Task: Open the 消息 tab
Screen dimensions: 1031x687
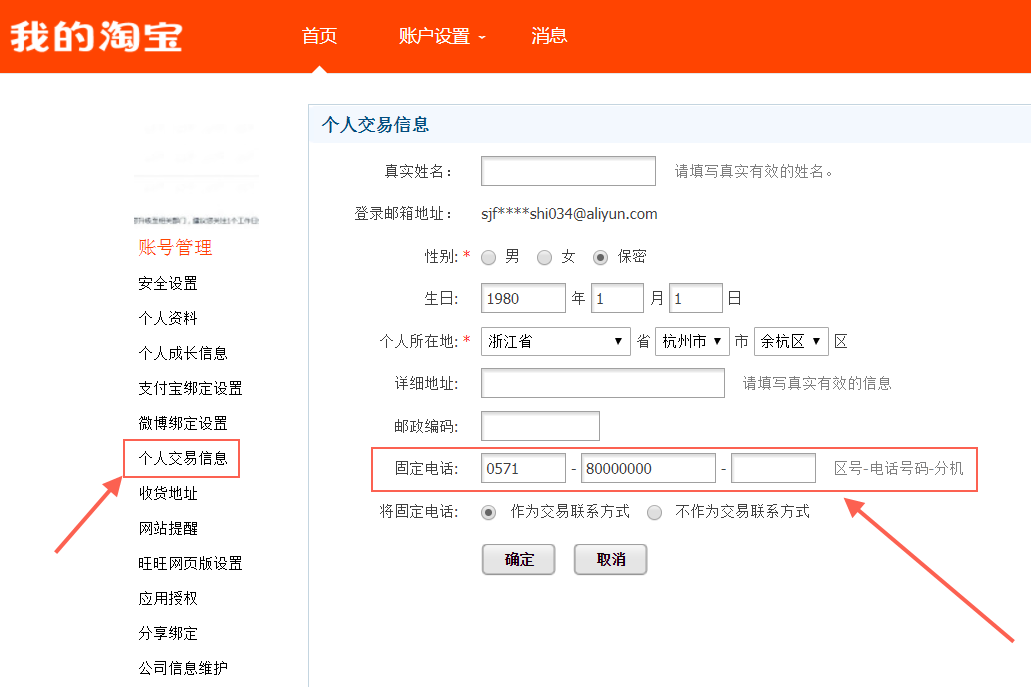Action: pyautogui.click(x=549, y=36)
